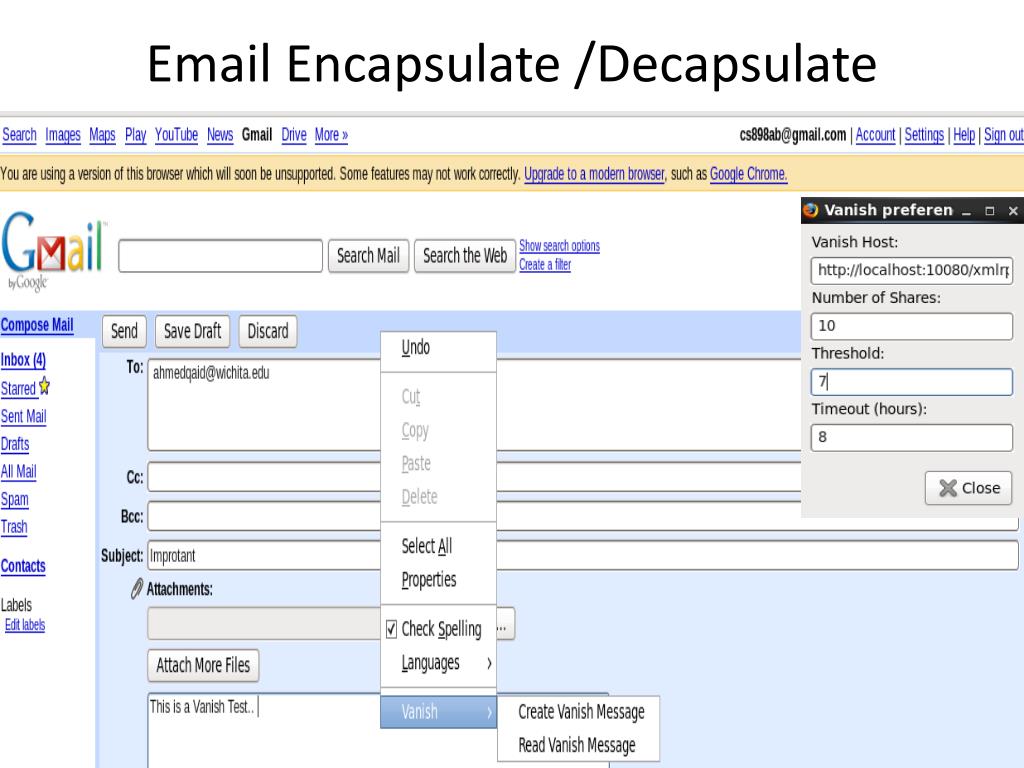Open YouTube in top navigation

pos(176,135)
